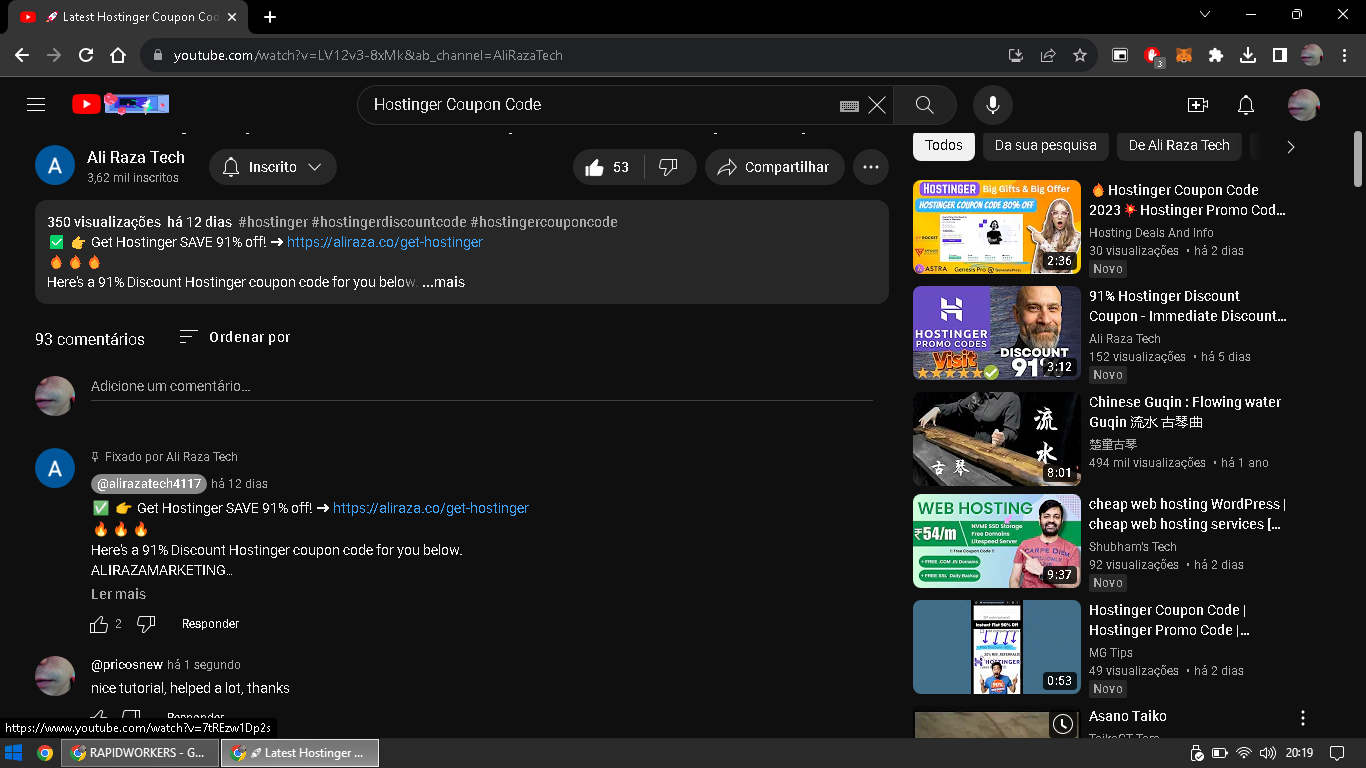1366x768 pixels.
Task: Open 91% Hostinger Discount Coupon video title
Action: [1188, 306]
